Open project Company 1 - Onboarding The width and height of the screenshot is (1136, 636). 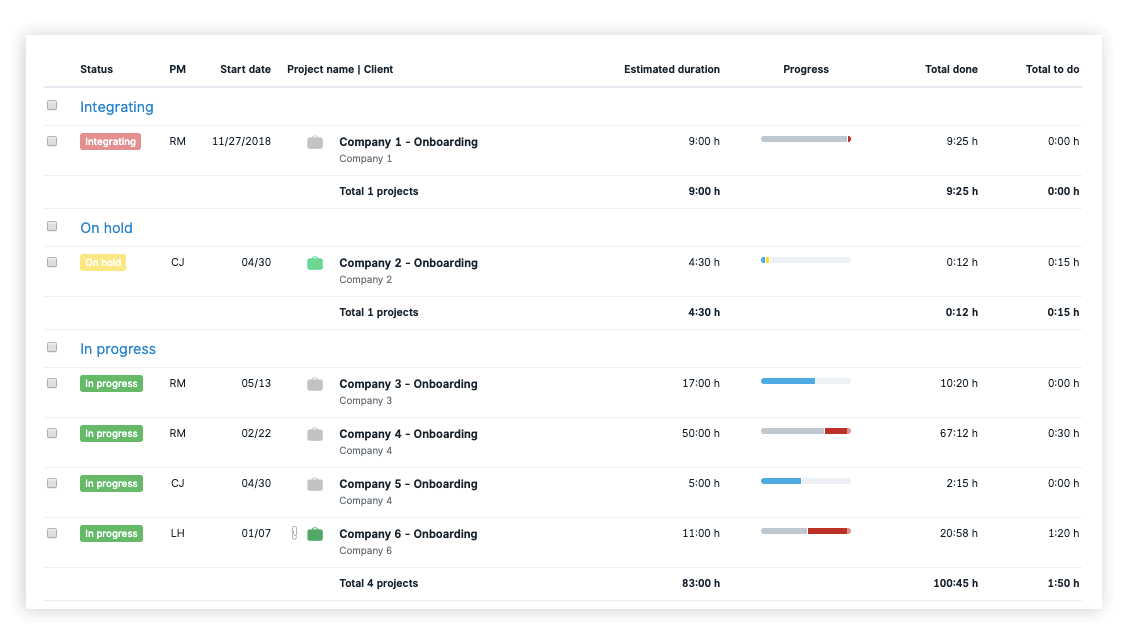tap(409, 142)
